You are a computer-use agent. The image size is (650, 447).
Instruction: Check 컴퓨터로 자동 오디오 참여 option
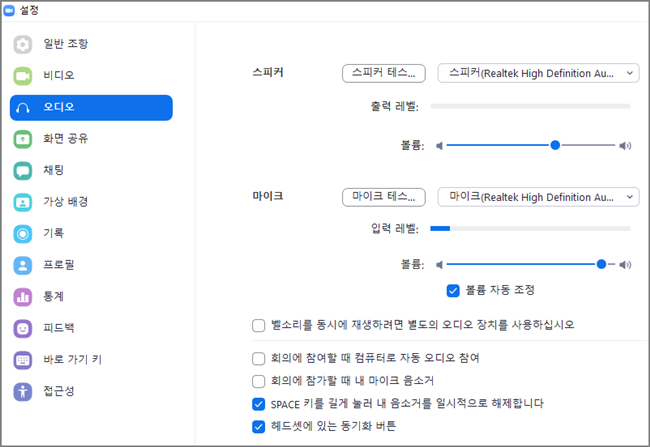pyautogui.click(x=259, y=359)
